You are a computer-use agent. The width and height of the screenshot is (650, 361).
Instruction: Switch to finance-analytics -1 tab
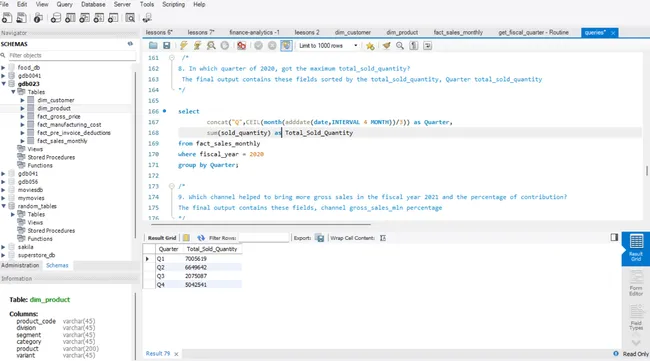click(254, 32)
